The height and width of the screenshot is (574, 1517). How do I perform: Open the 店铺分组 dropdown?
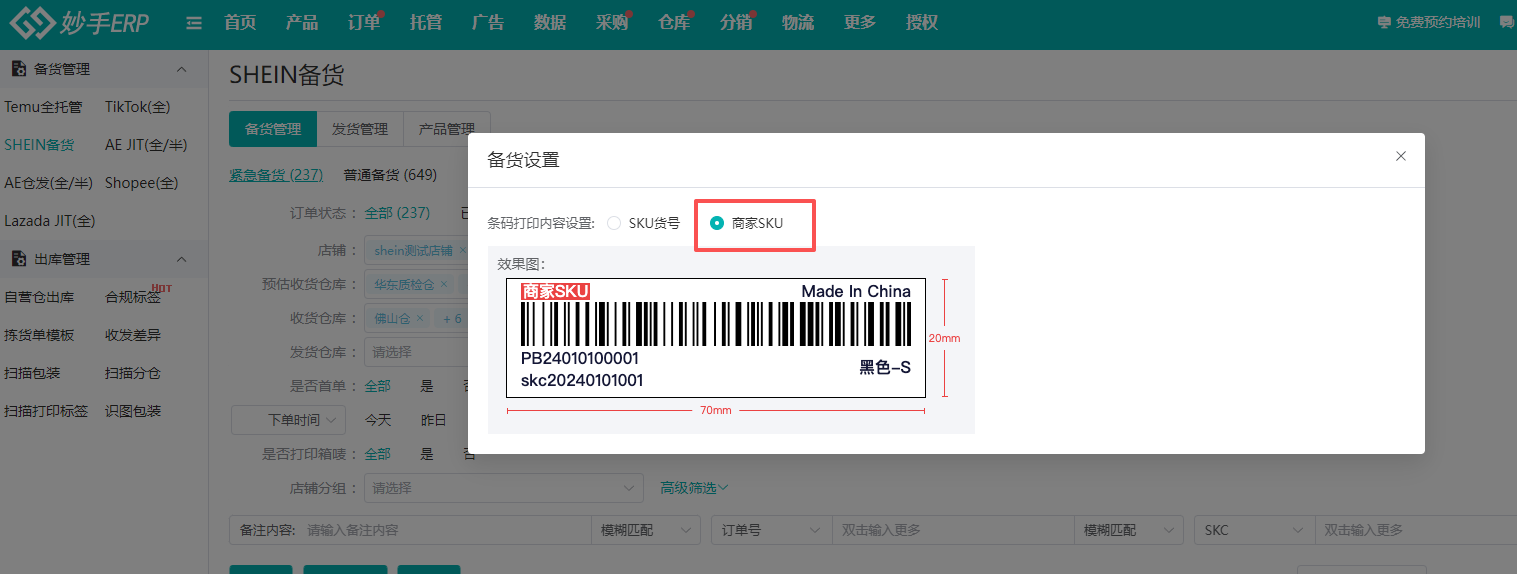pyautogui.click(x=504, y=488)
